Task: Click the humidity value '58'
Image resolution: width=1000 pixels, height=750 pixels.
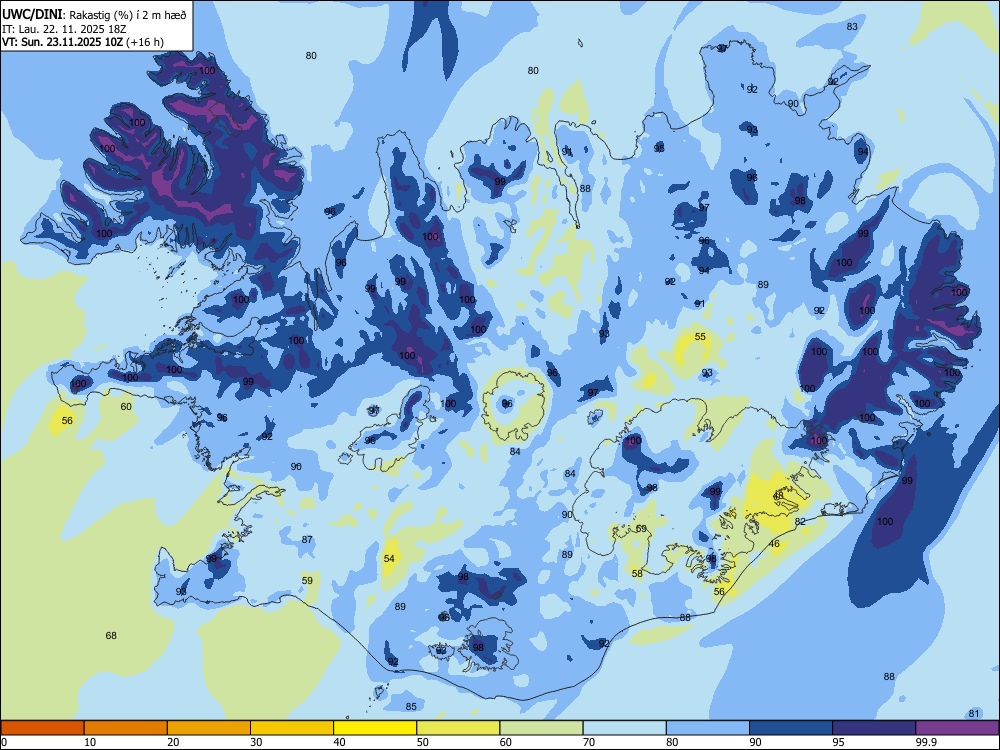Action: [637, 574]
